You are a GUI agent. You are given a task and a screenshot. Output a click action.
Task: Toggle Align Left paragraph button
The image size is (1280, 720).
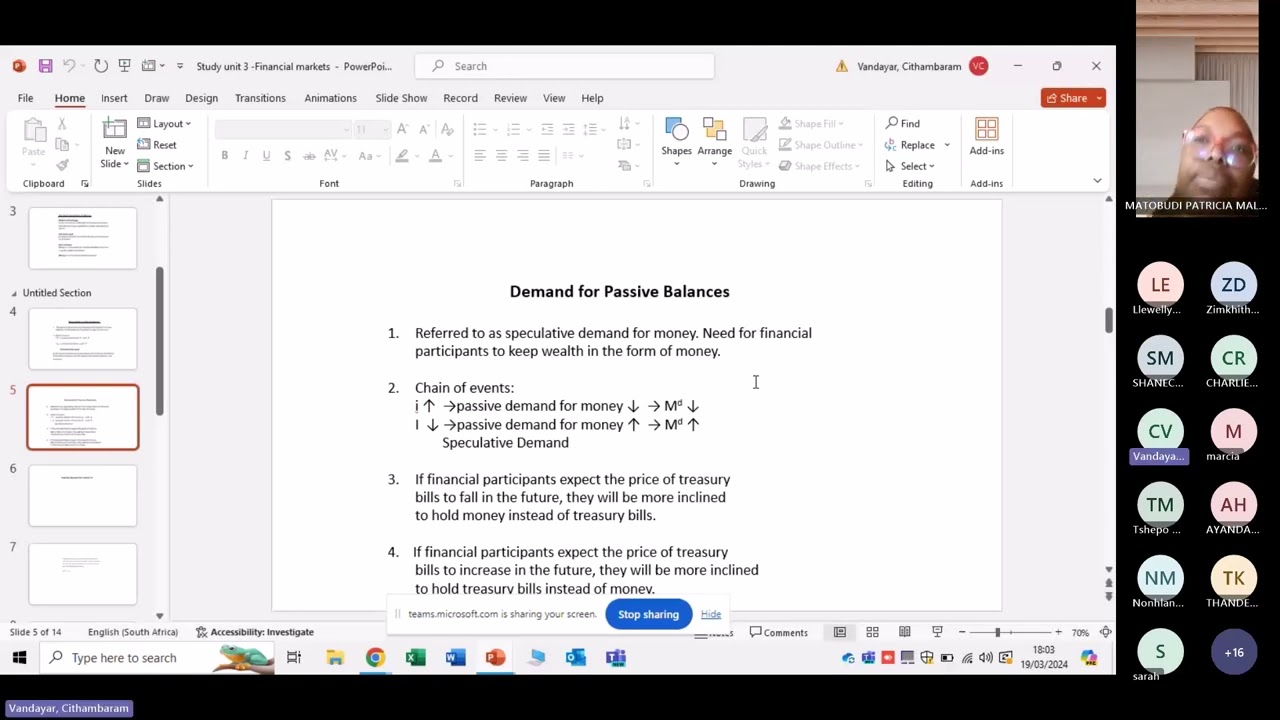pyautogui.click(x=480, y=156)
